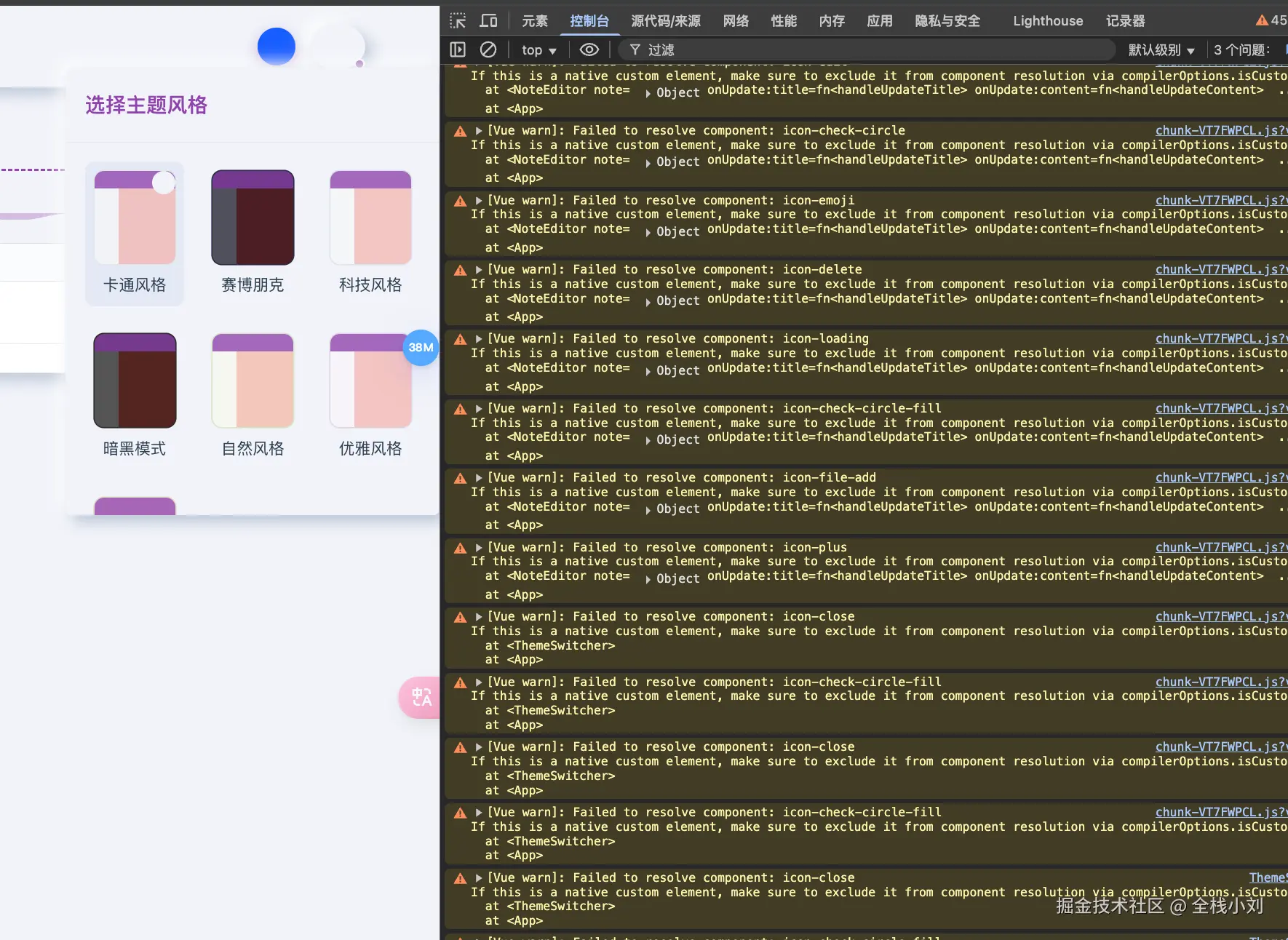This screenshot has width=1288, height=940.
Task: Follow the chunk-VT7FWPCL.js link in the icon-file-add warning
Action: 1222,477
